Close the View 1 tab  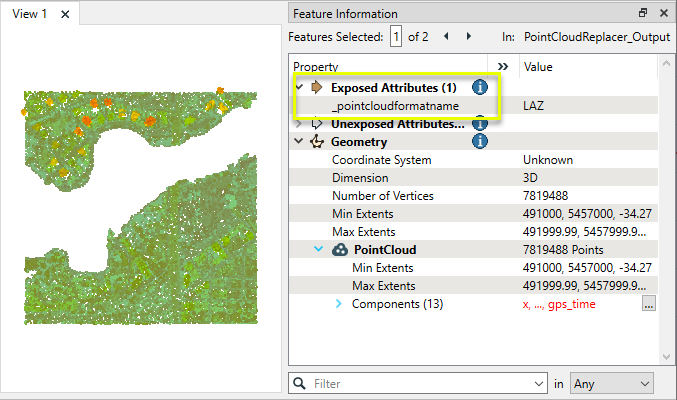pyautogui.click(x=65, y=14)
